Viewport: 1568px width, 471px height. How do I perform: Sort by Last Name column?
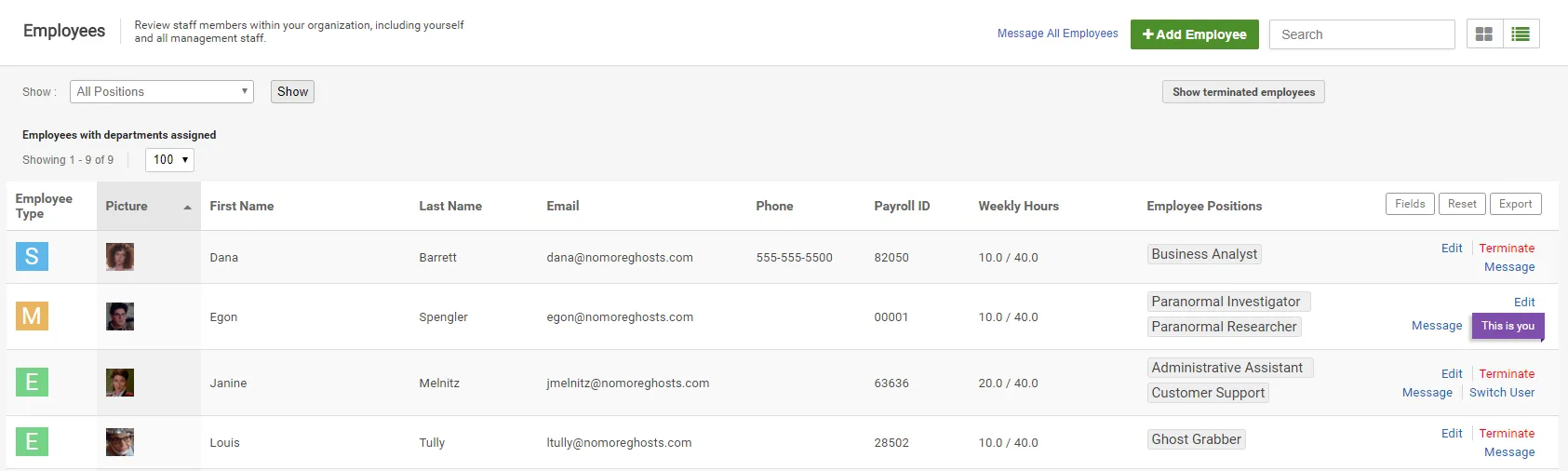(x=450, y=206)
